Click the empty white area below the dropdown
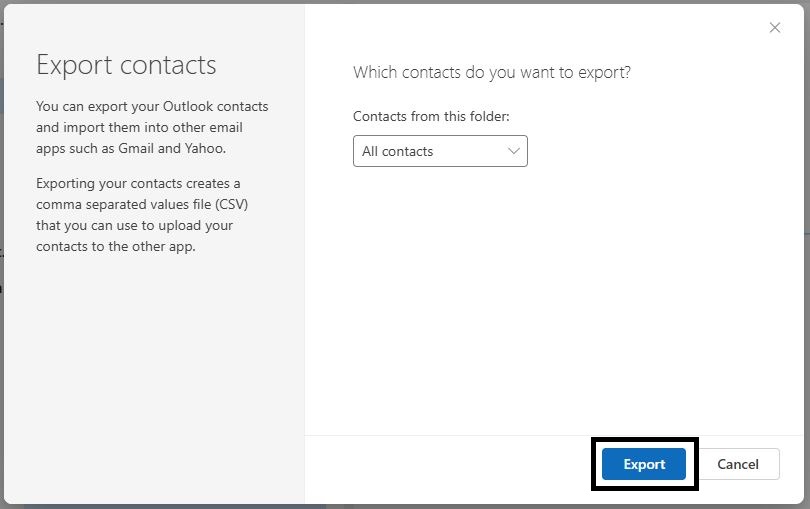Screen dimensions: 810x509 553,300
